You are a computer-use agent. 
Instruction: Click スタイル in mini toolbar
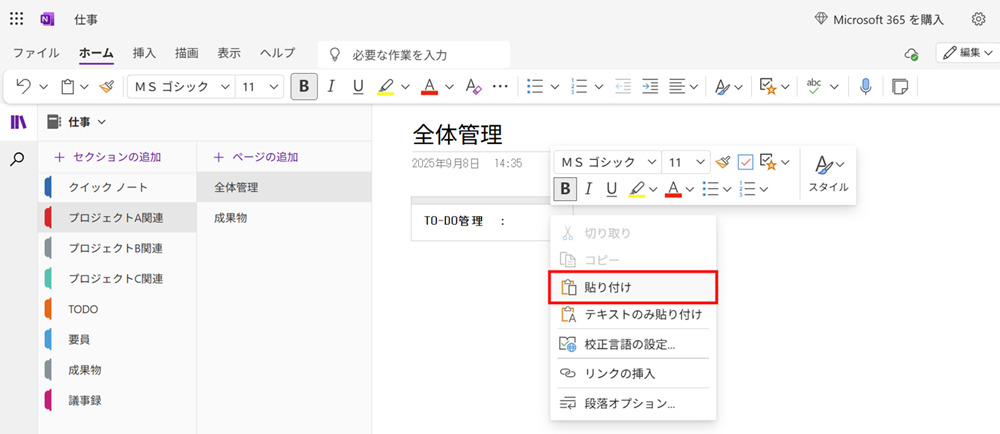click(x=828, y=174)
